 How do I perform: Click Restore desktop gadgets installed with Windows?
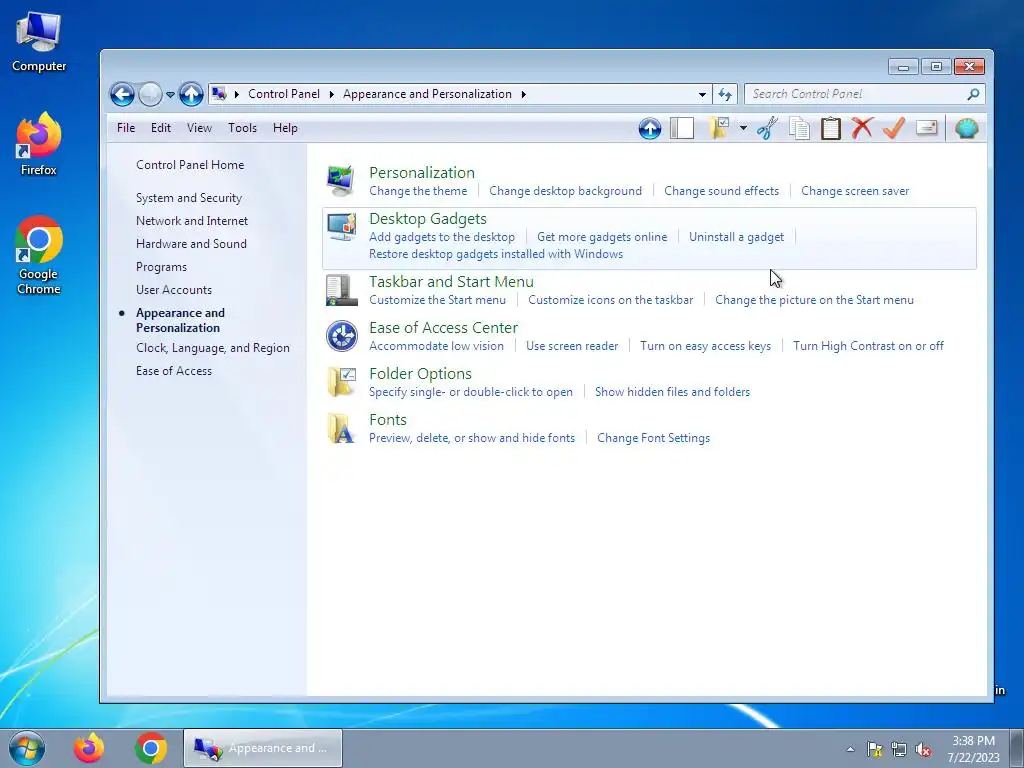[496, 254]
